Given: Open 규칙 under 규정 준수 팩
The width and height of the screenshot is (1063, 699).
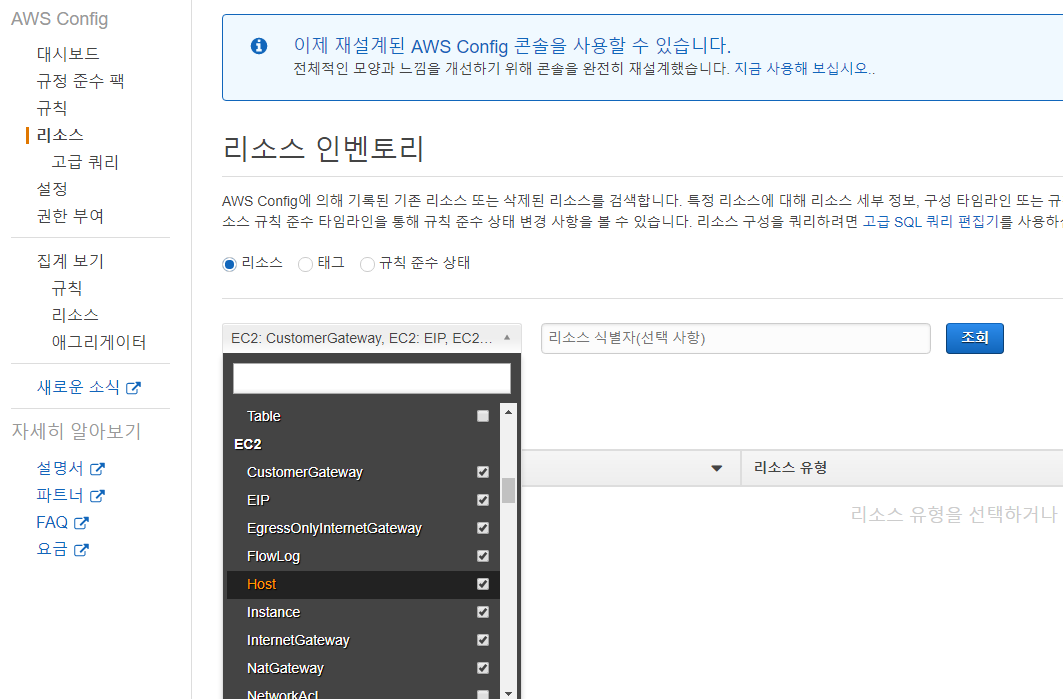Looking at the screenshot, I should (52, 108).
